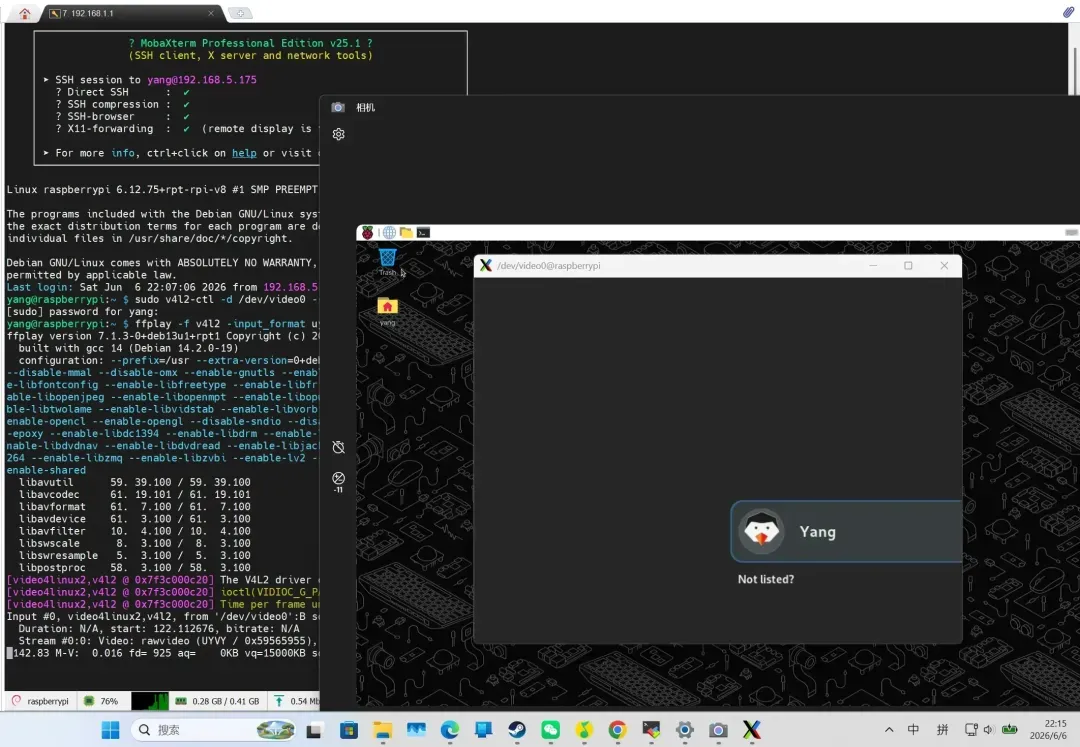Launch the Pi terminal from the panel
The width and height of the screenshot is (1080, 747).
(424, 233)
